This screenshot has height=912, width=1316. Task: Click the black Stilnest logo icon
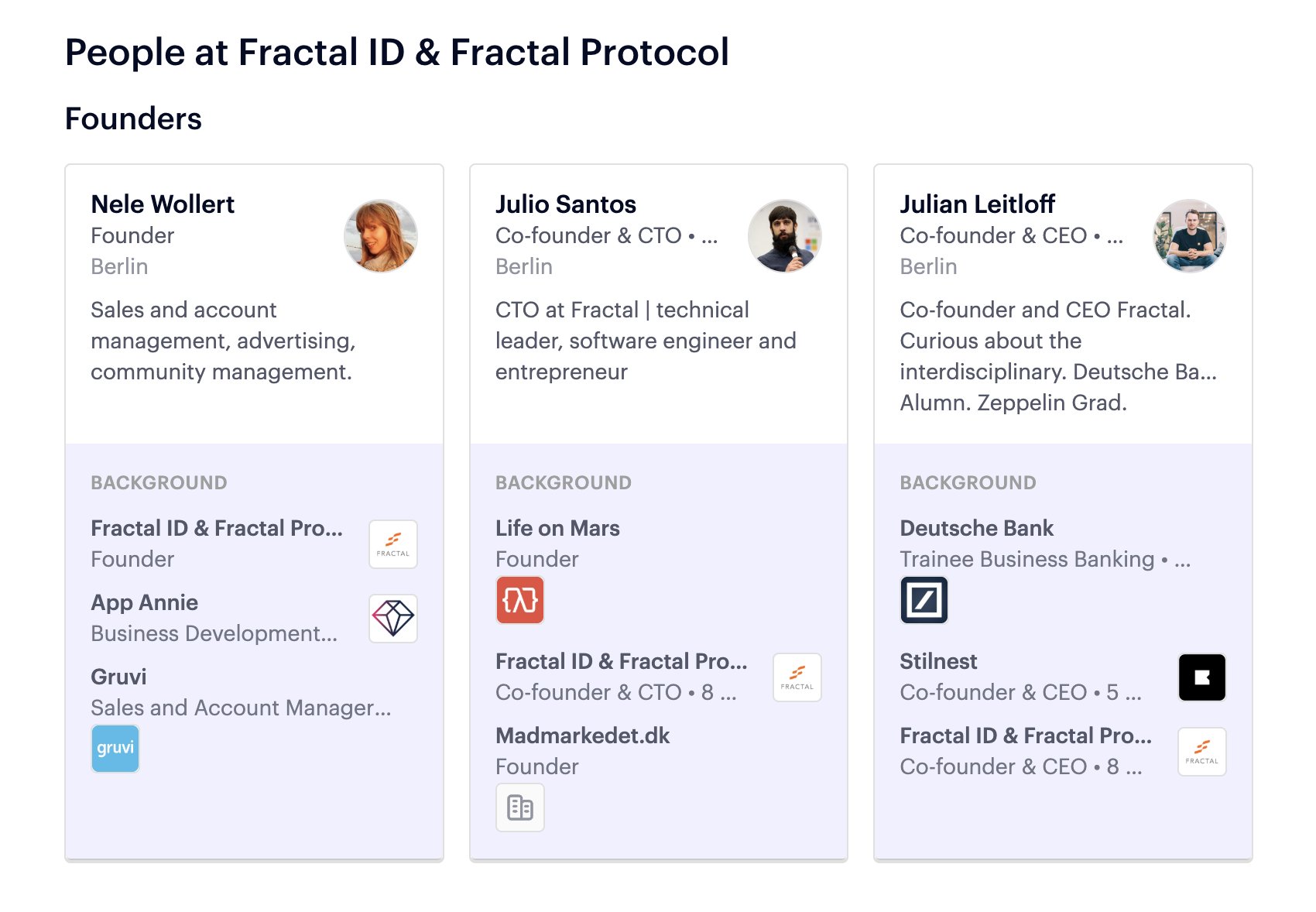pyautogui.click(x=1201, y=677)
